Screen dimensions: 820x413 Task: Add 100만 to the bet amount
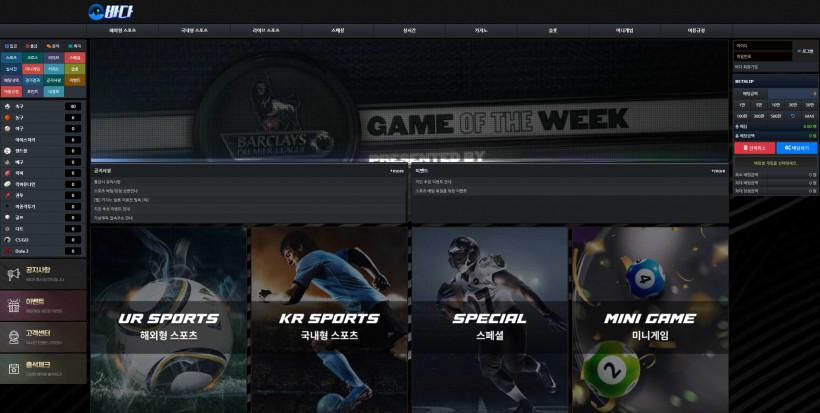[742, 116]
